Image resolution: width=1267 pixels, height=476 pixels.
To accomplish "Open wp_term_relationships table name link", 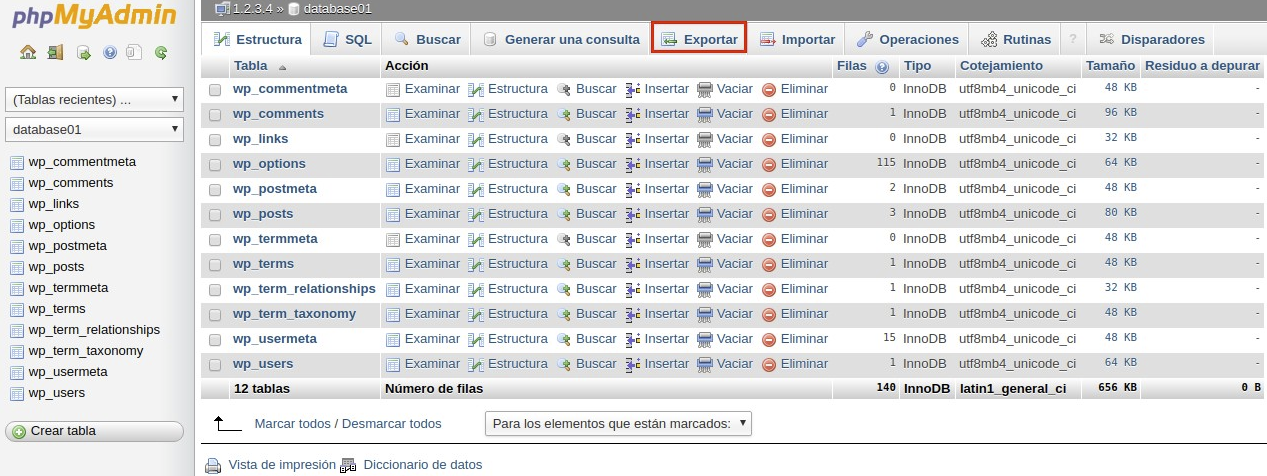I will (304, 289).
